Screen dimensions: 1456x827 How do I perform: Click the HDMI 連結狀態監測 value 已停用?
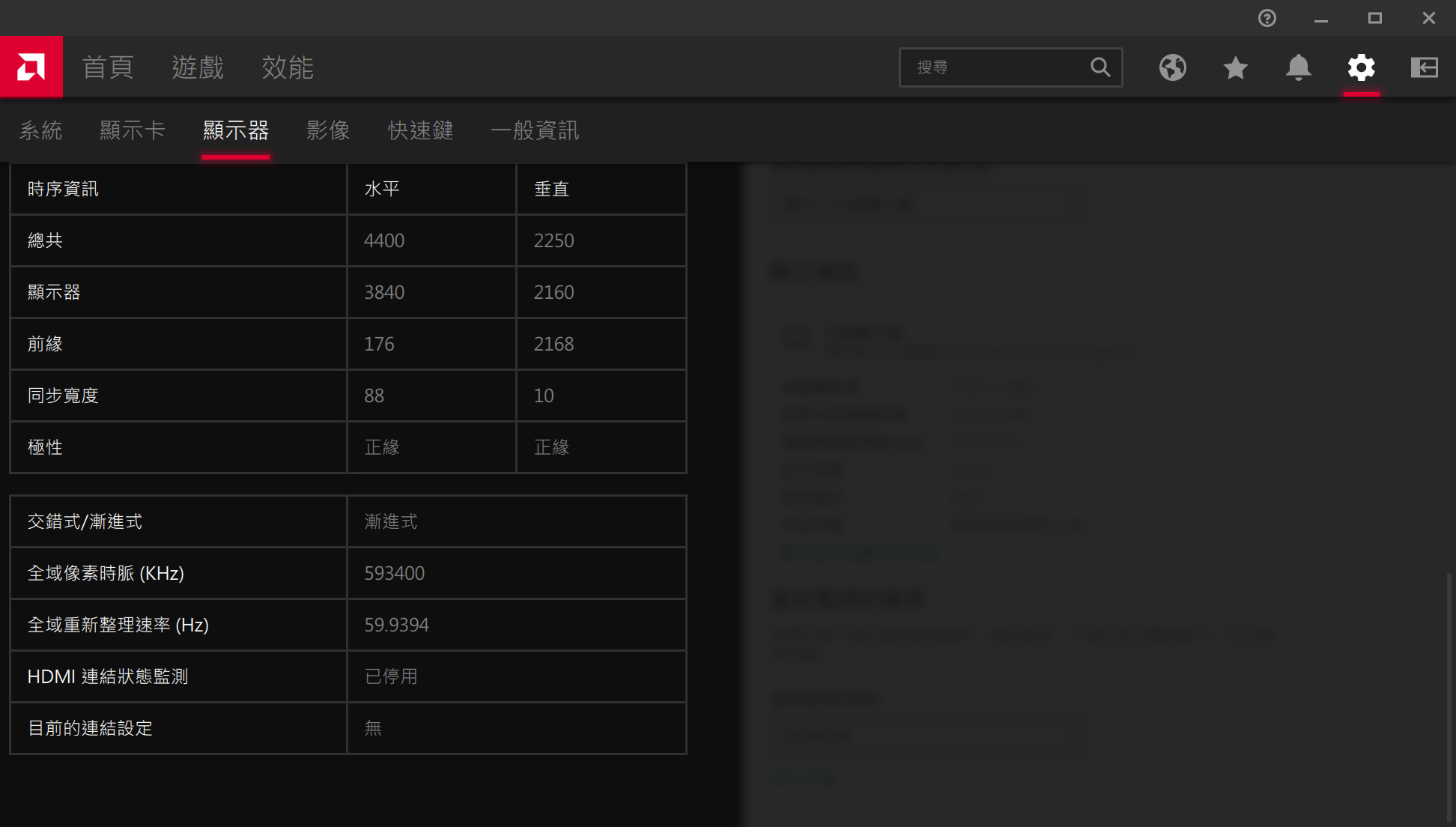pos(391,676)
